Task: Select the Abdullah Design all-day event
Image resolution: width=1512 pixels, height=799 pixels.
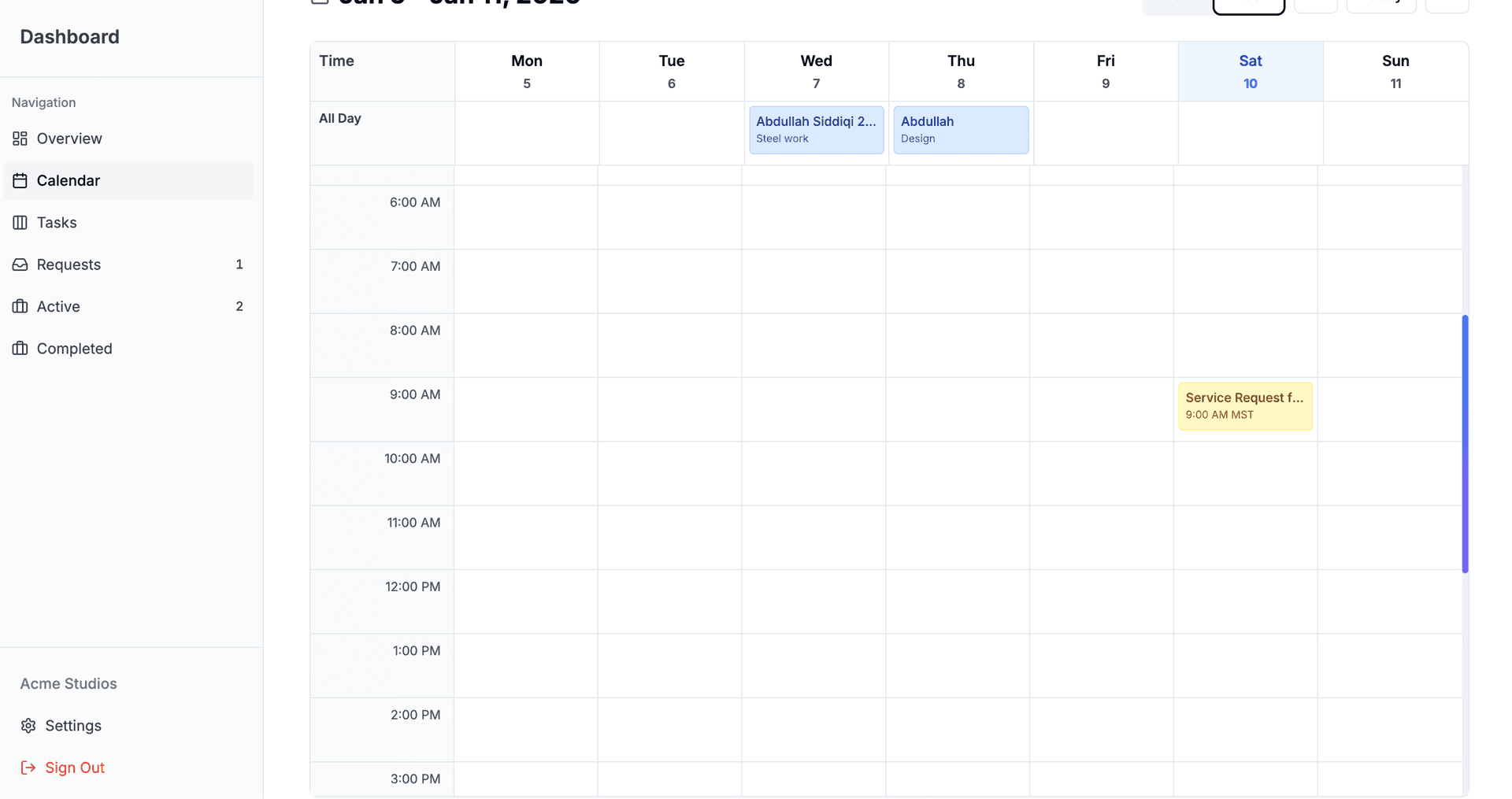Action: point(961,129)
